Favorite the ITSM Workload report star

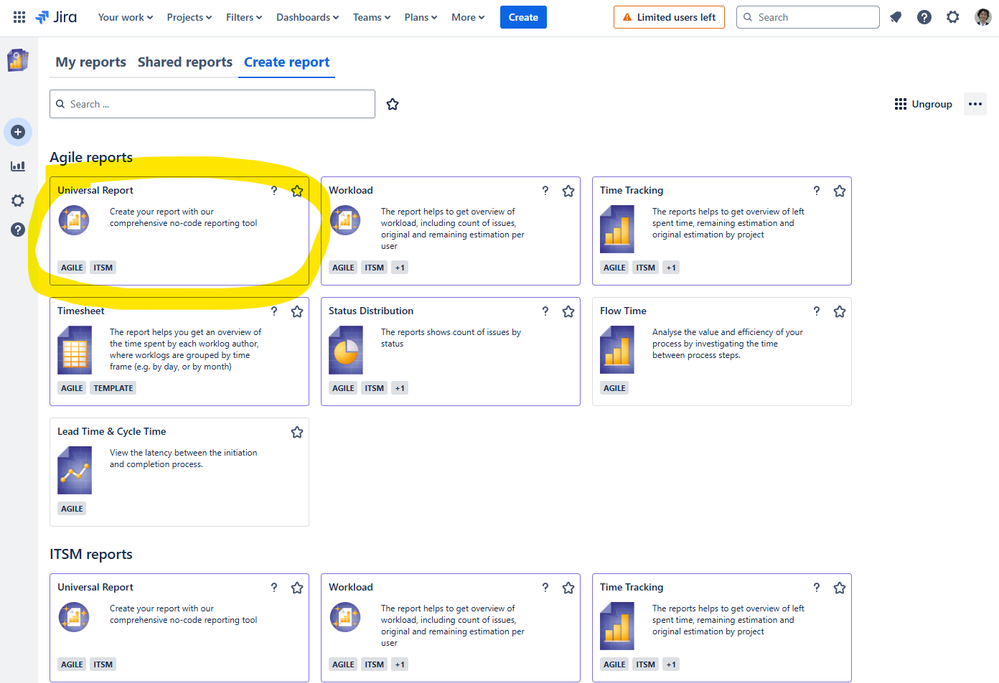pyautogui.click(x=568, y=587)
